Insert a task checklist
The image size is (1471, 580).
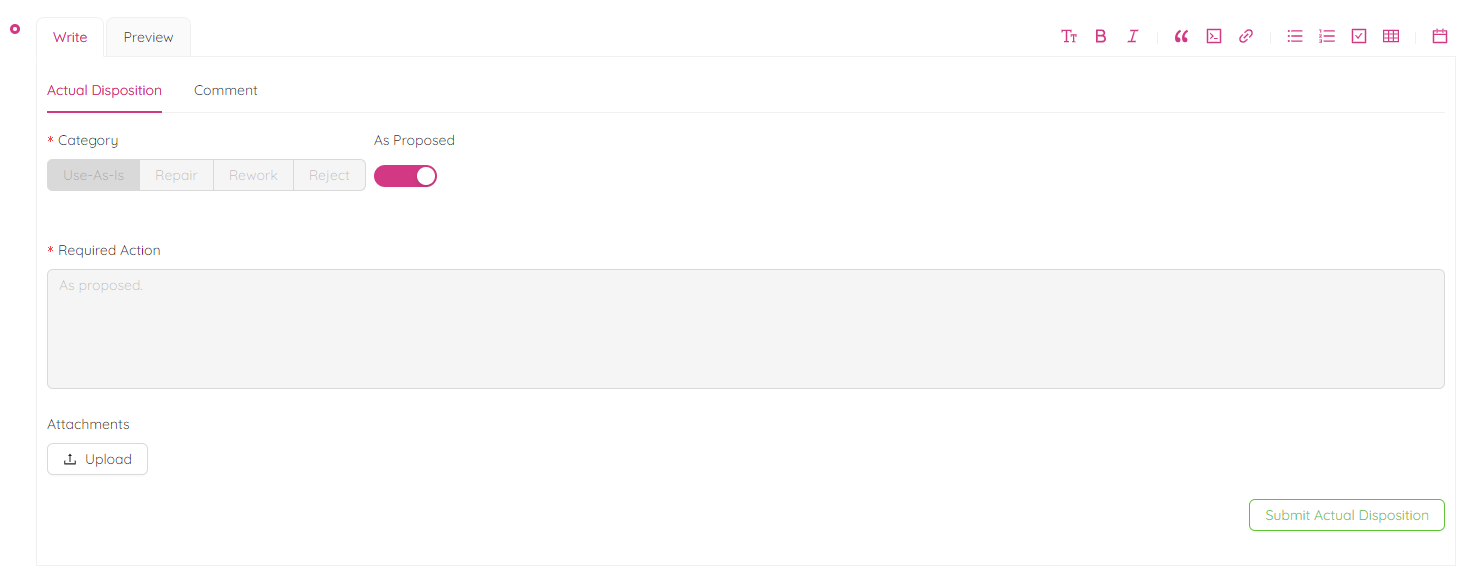pyautogui.click(x=1359, y=37)
